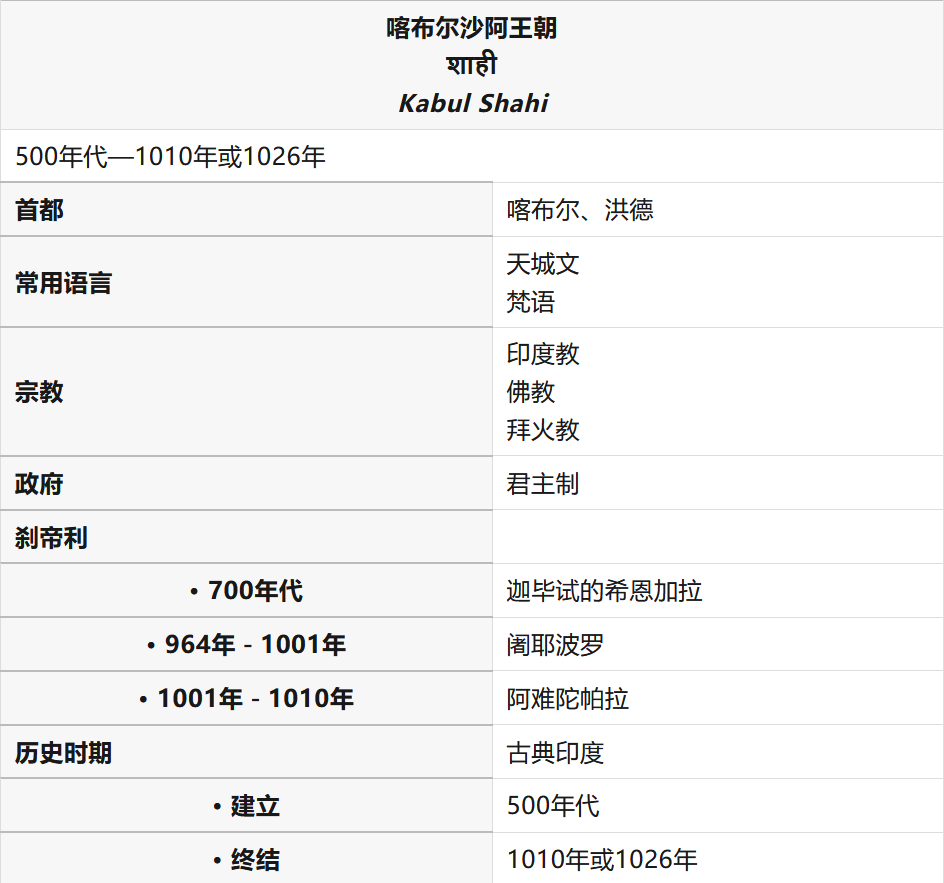Click the 历史时期 row label
This screenshot has height=883, width=944.
click(x=64, y=752)
